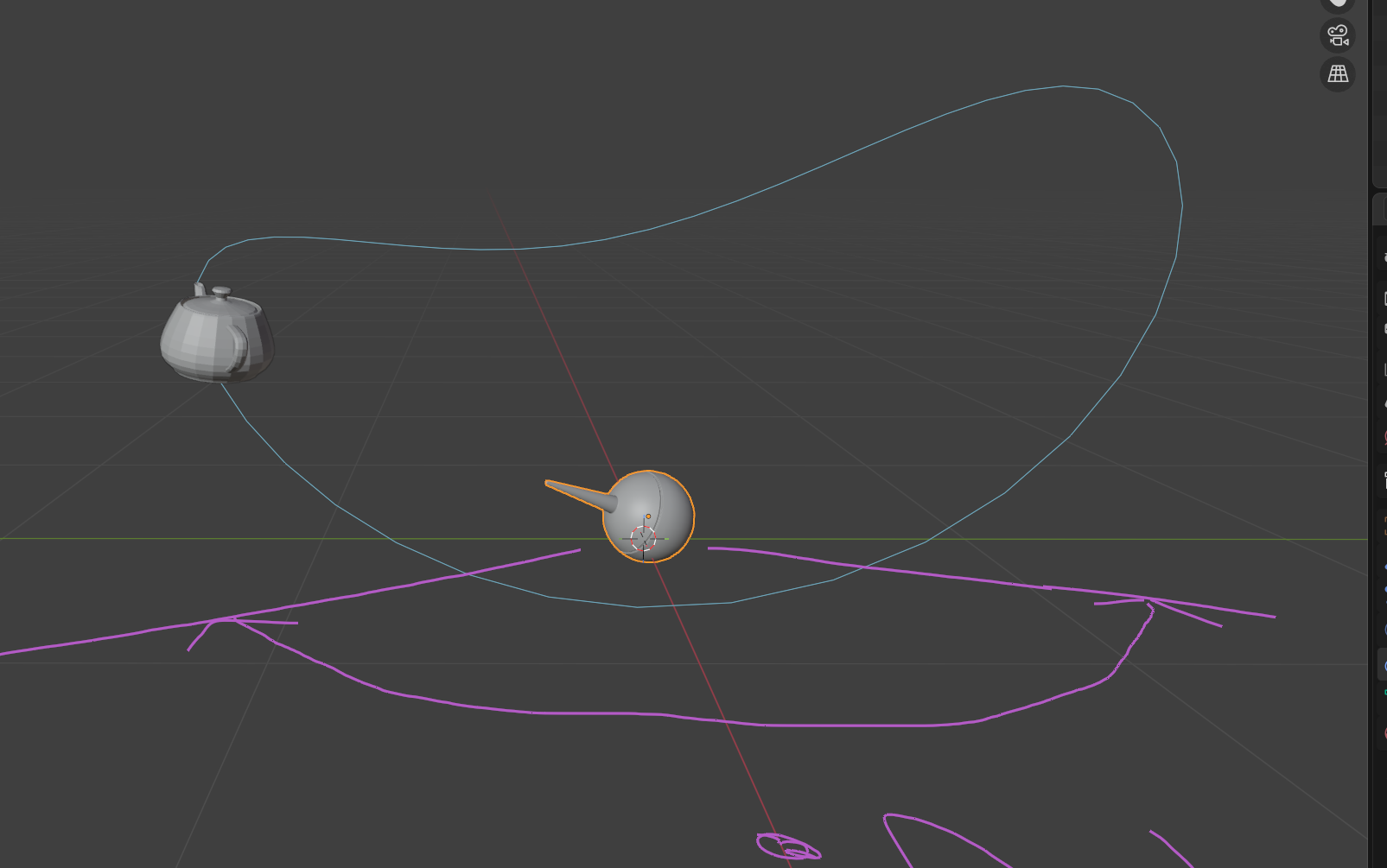Viewport: 1387px width, 868px height.
Task: Click the teapot lid knob
Action: (x=222, y=292)
